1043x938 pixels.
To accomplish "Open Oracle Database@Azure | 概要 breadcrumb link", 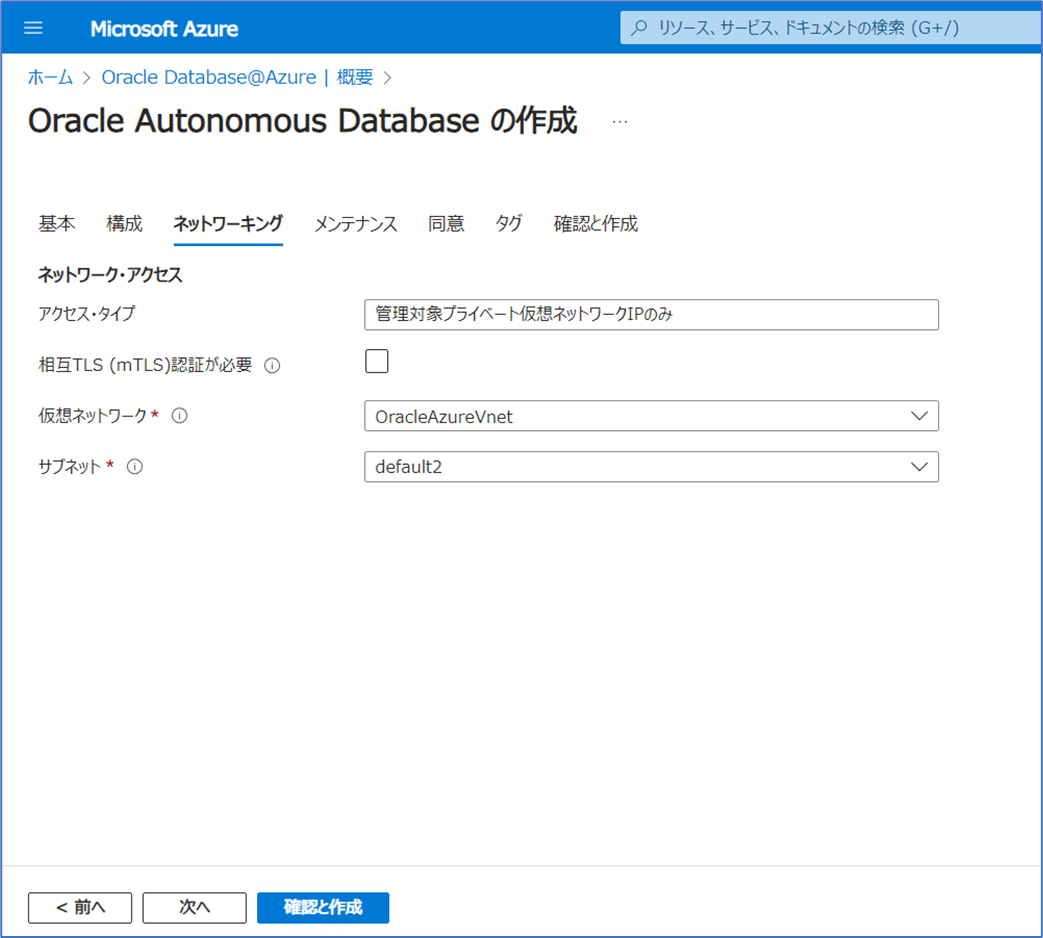I will click(x=237, y=77).
